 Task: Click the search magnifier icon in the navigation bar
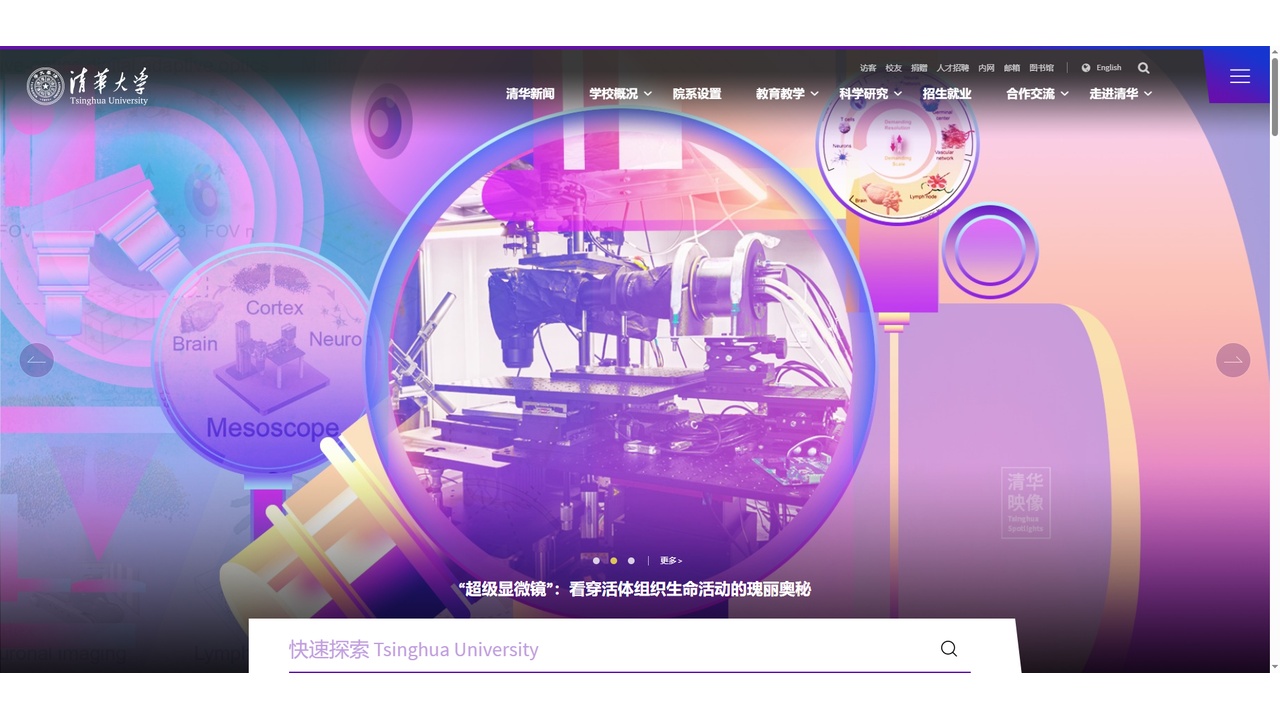[1143, 68]
